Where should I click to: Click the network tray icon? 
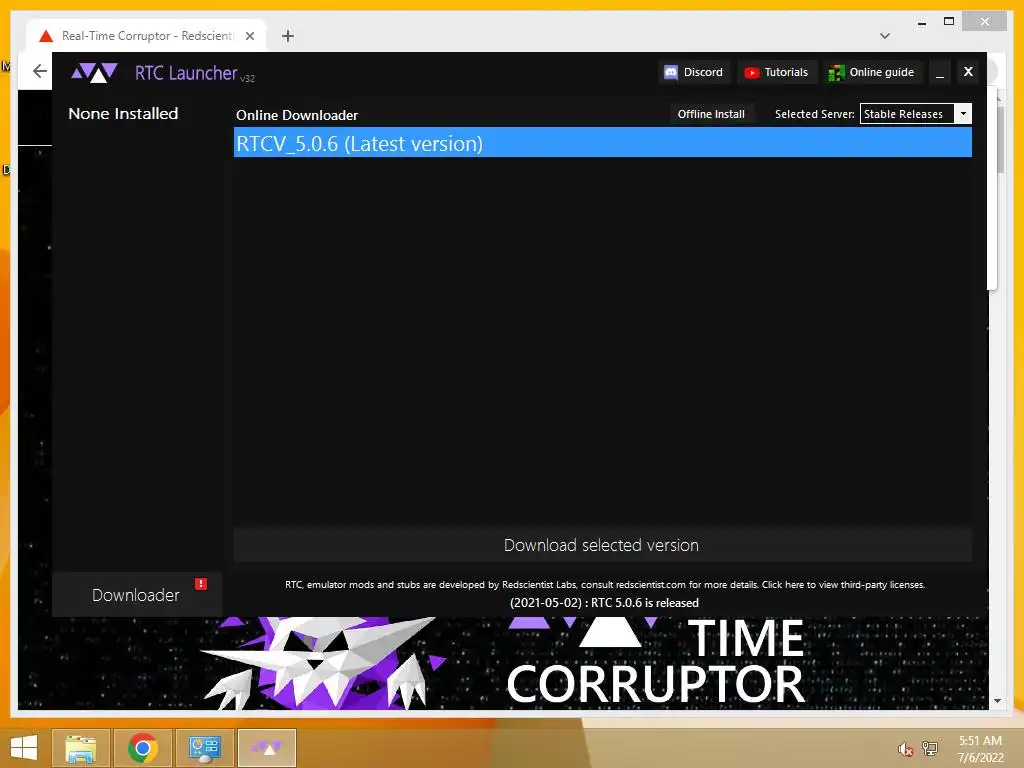pos(929,748)
